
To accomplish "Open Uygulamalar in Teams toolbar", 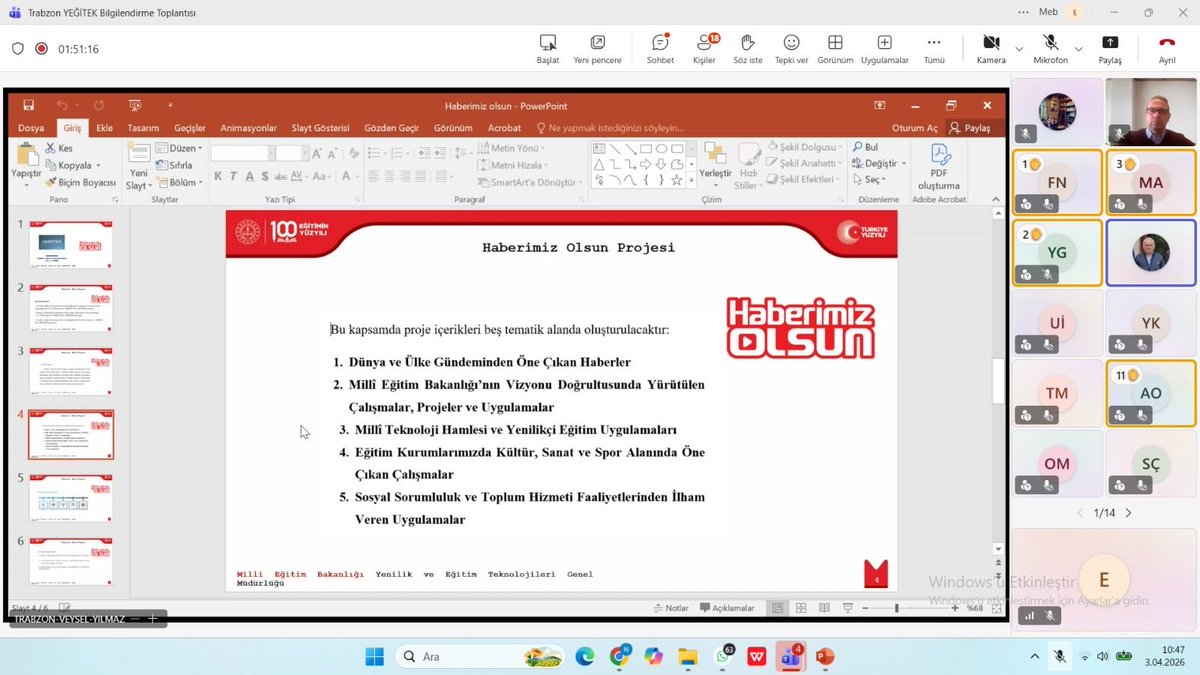I will pos(884,48).
